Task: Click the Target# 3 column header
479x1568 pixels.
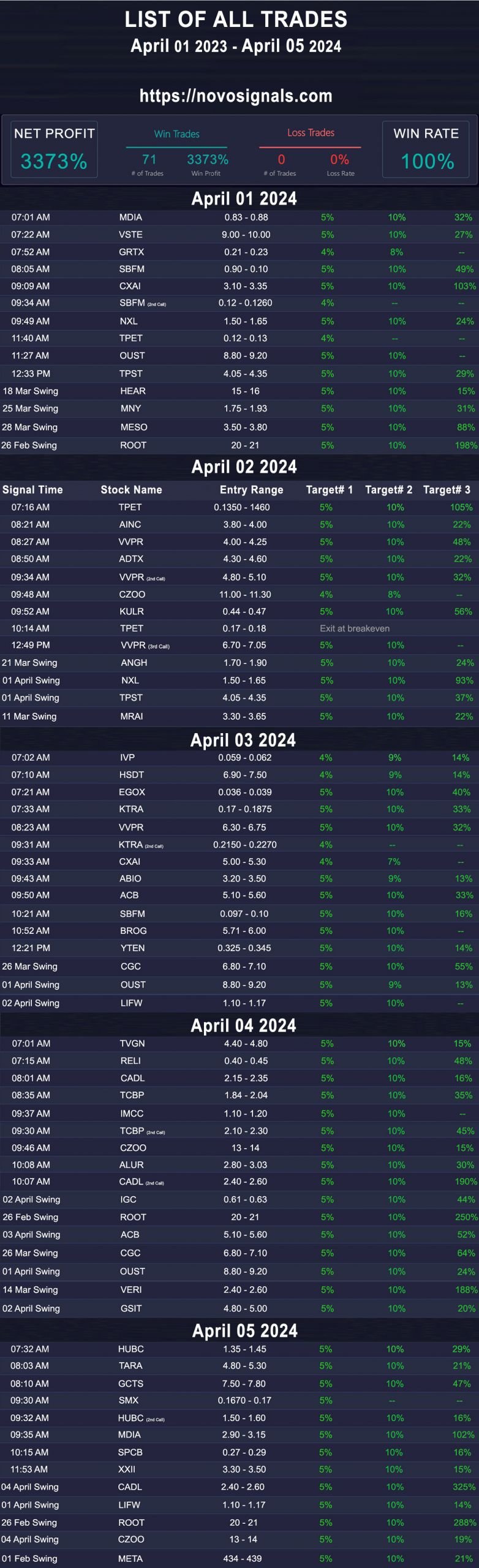Action: tap(447, 489)
